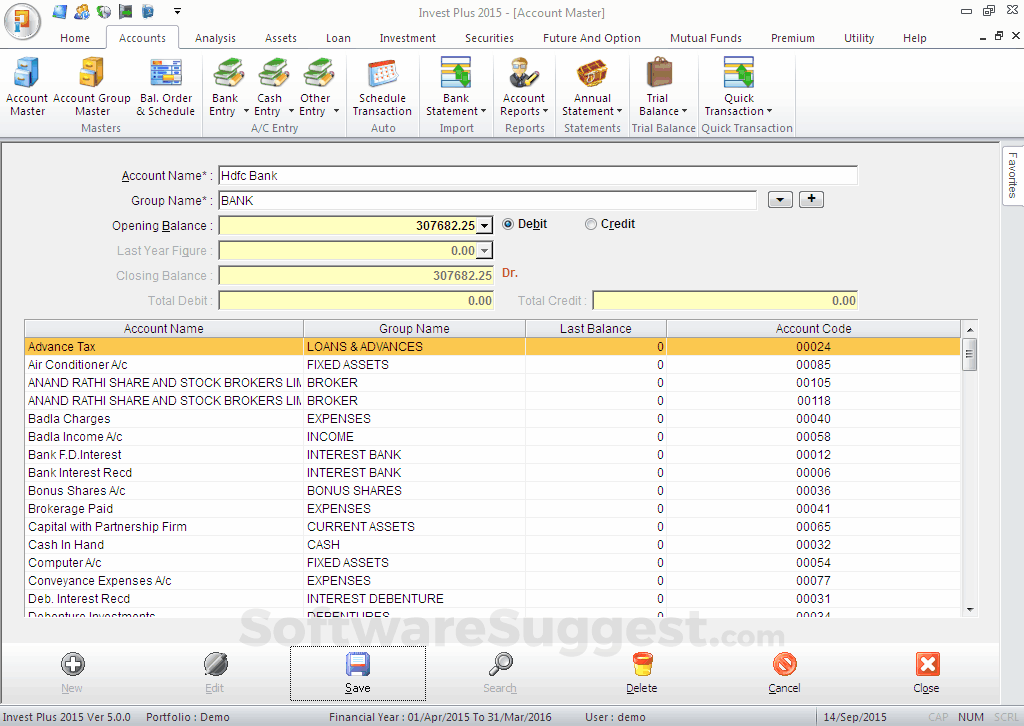Open the Mutual Funds tab
The height and width of the screenshot is (726, 1024).
pyautogui.click(x=706, y=38)
